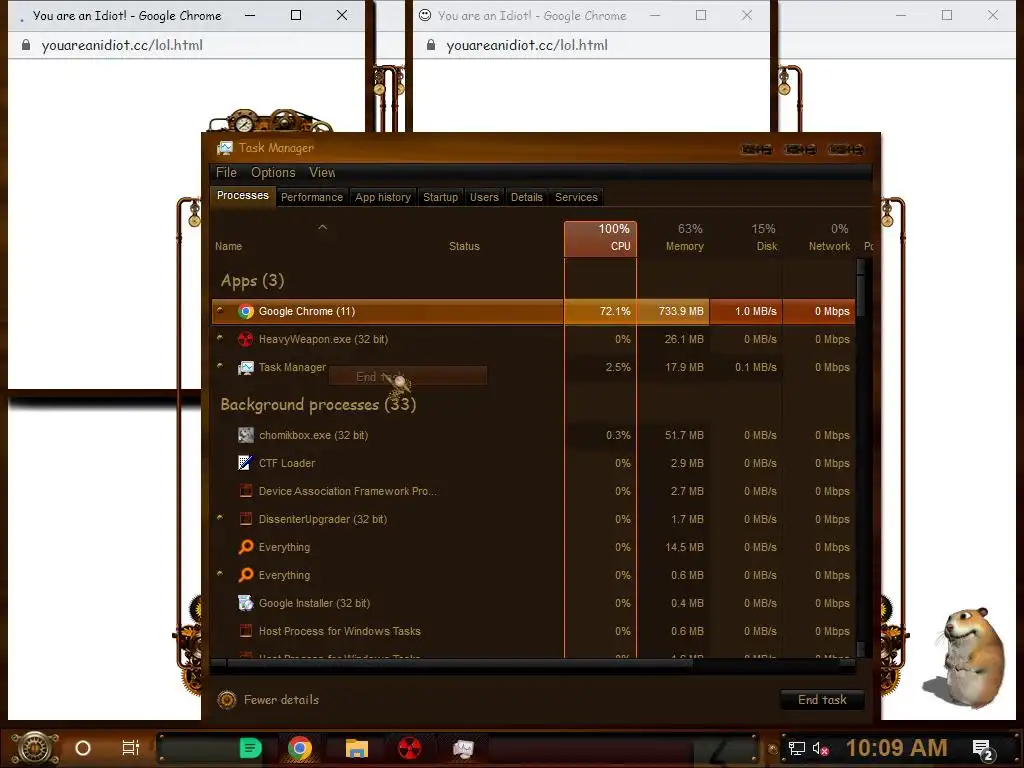1024x768 pixels.
Task: Open the green notes app on taskbar
Action: 250,748
